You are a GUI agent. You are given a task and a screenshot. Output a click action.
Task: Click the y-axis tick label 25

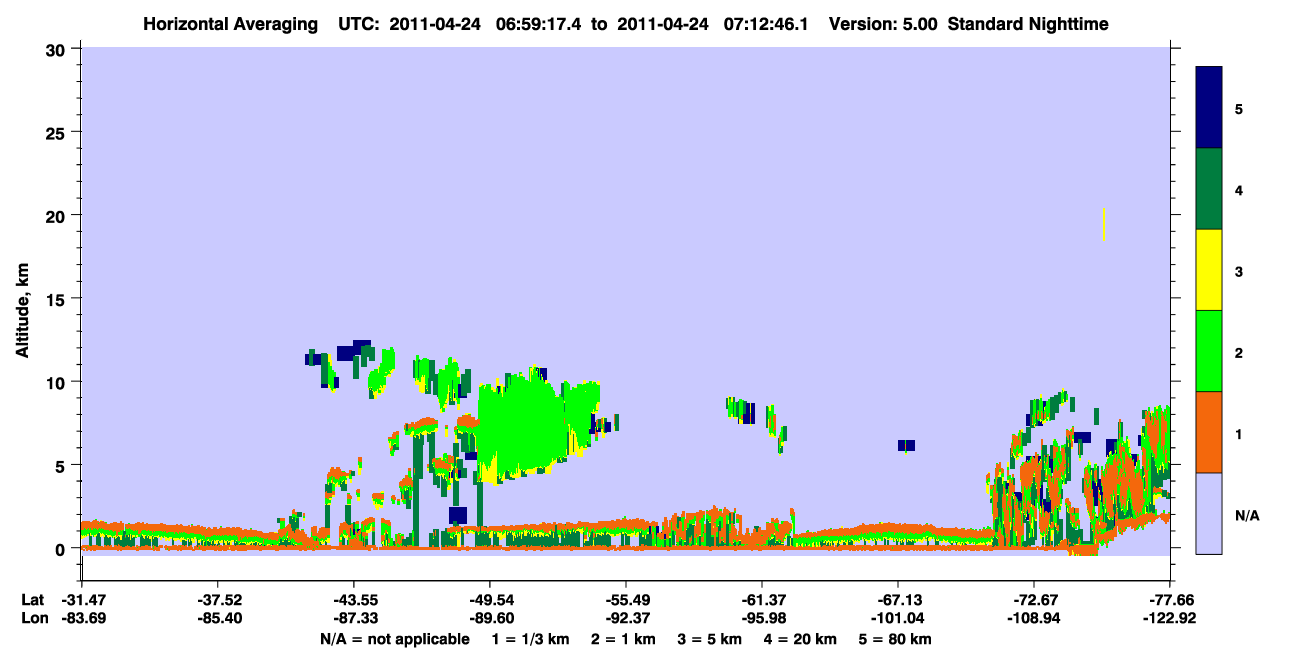58,132
